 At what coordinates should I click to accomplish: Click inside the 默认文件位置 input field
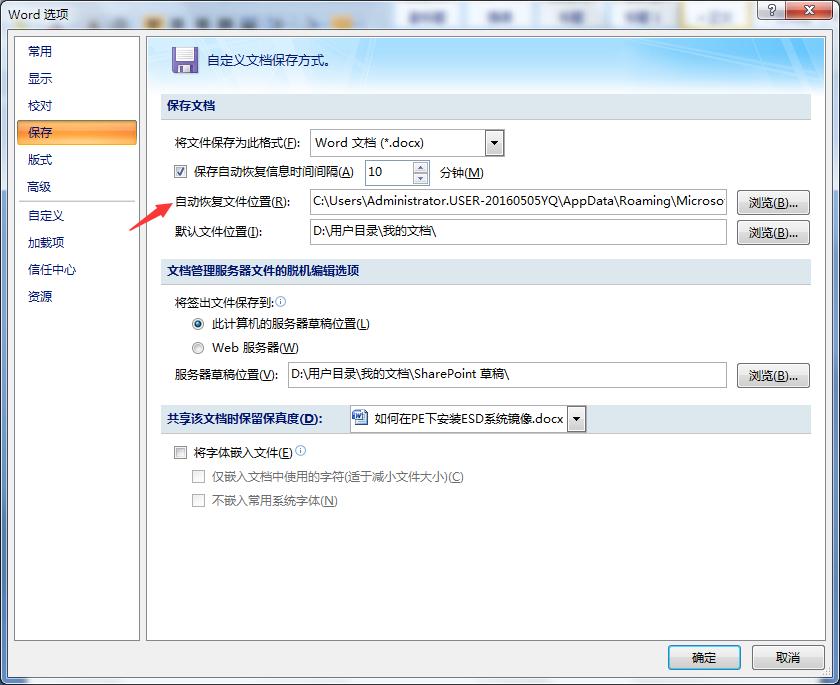(x=500, y=233)
